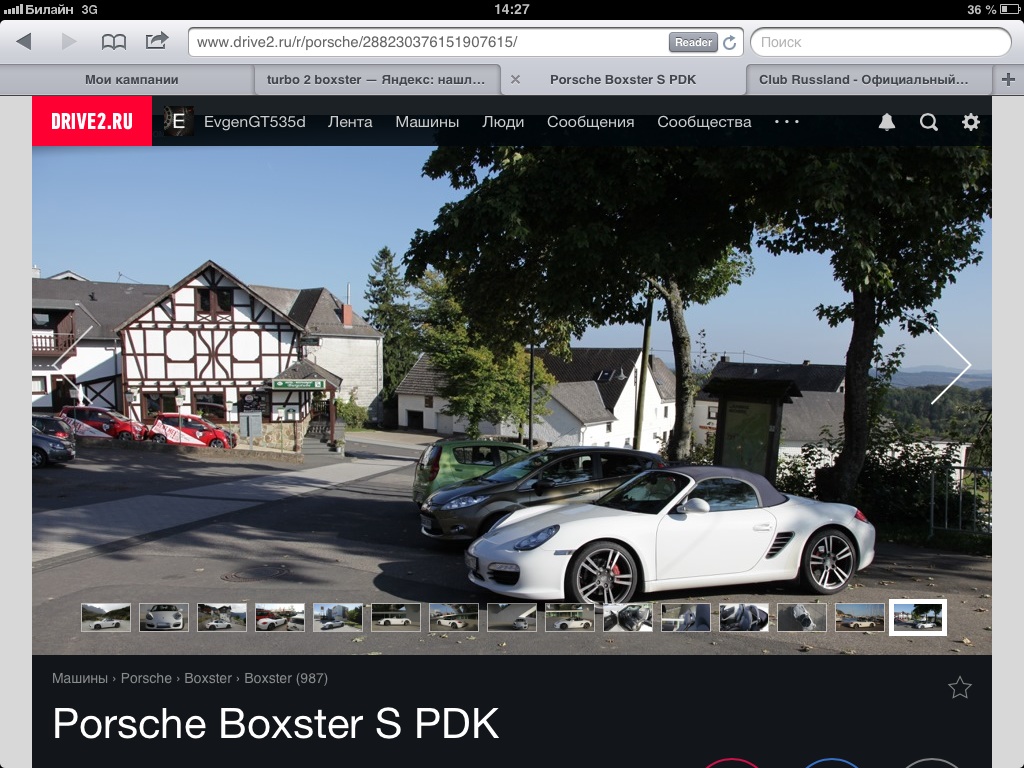The image size is (1024, 768).
Task: Show next photo with right arrow
Action: tap(951, 365)
